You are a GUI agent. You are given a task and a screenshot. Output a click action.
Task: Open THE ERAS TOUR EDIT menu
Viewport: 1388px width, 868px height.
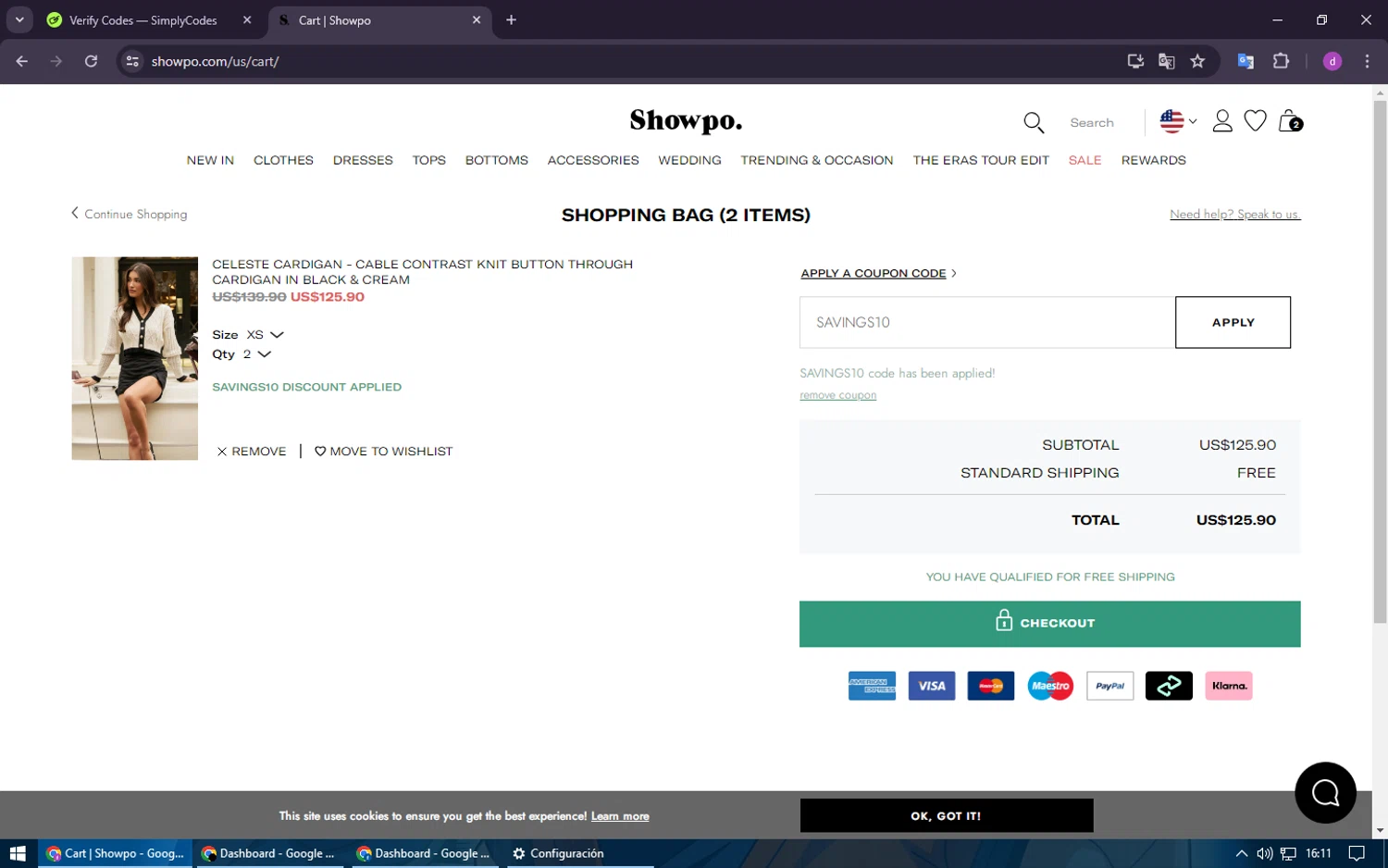(x=981, y=160)
